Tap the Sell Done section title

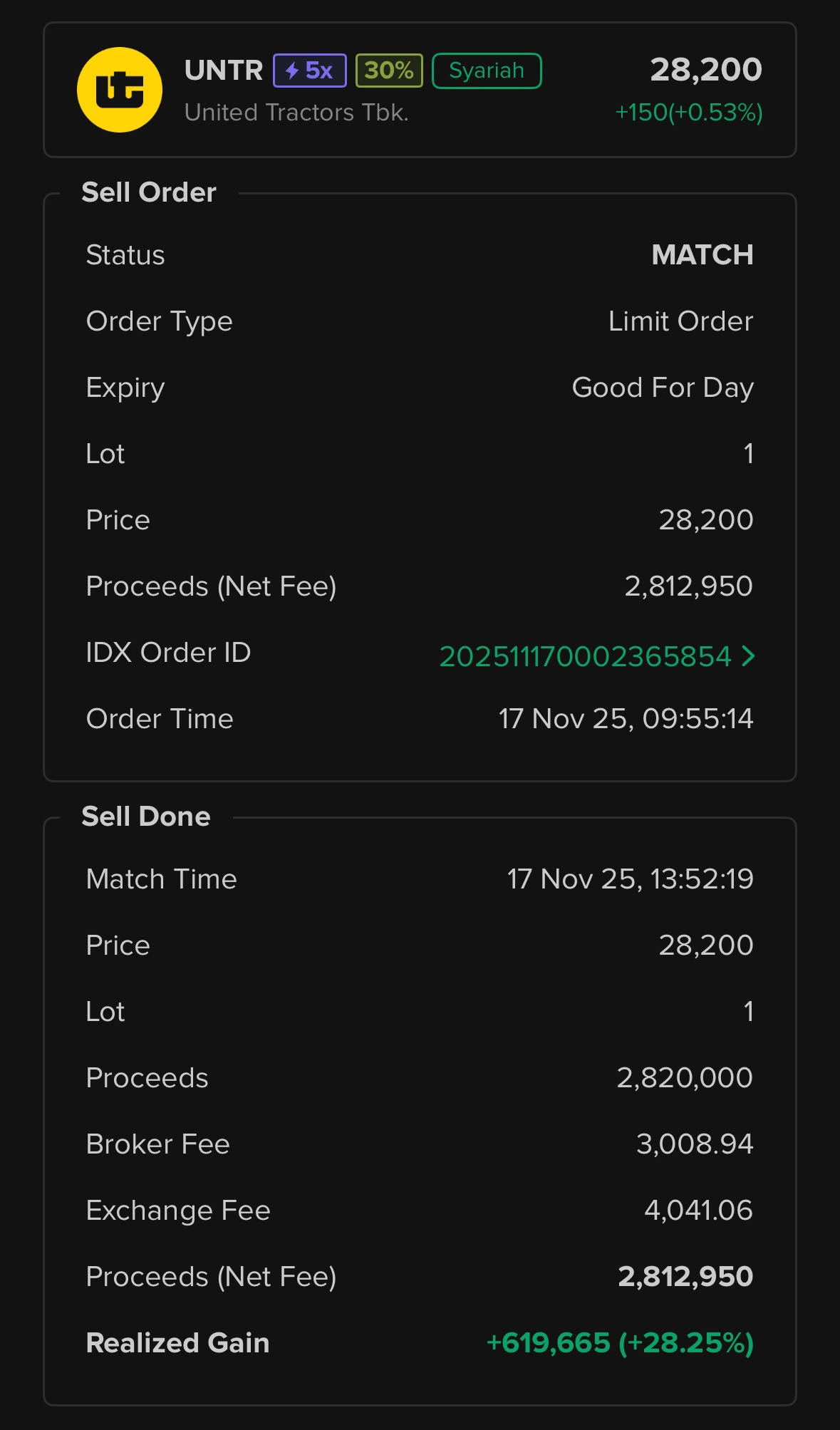click(146, 817)
